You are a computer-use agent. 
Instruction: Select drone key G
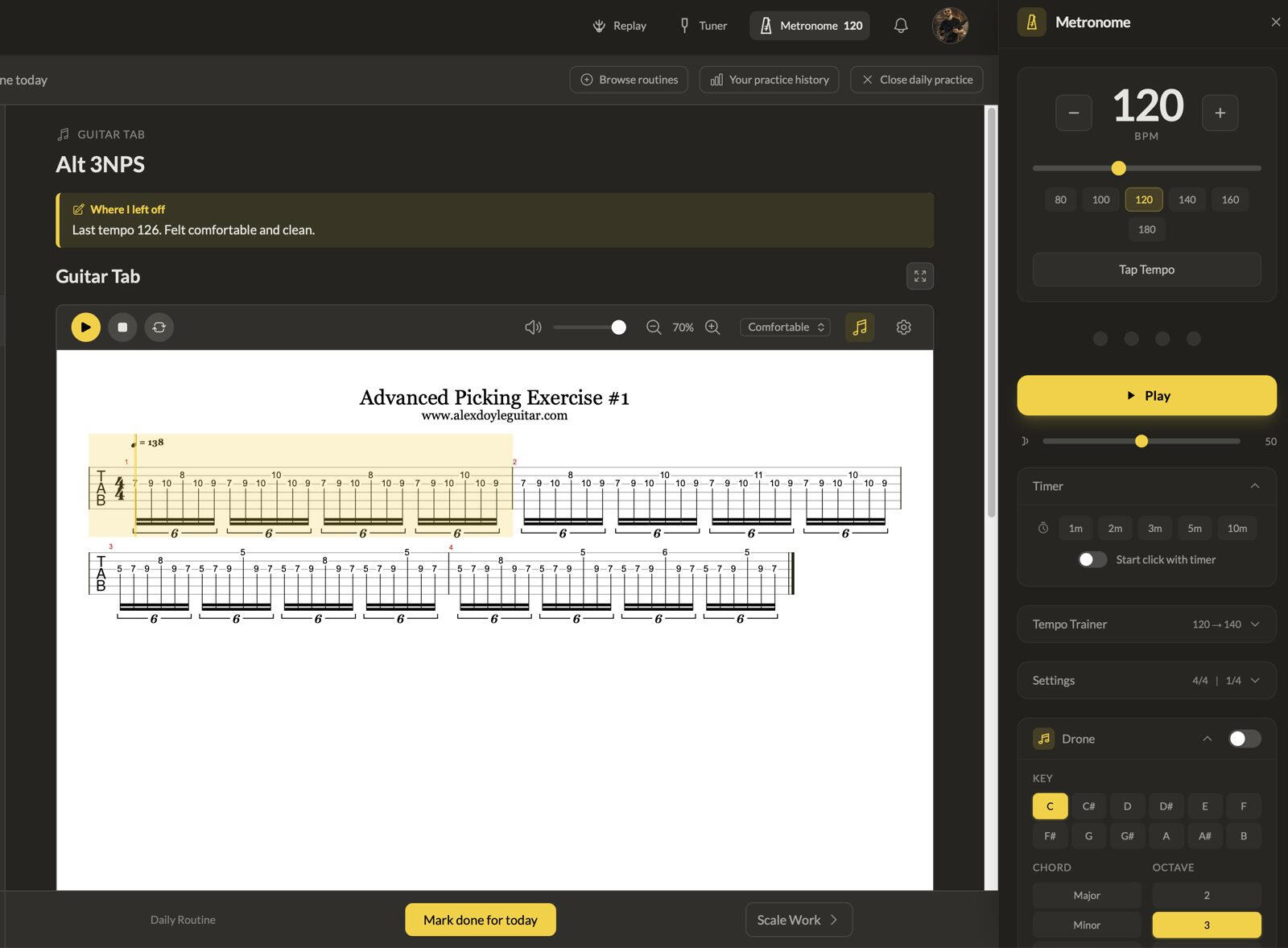click(1088, 836)
